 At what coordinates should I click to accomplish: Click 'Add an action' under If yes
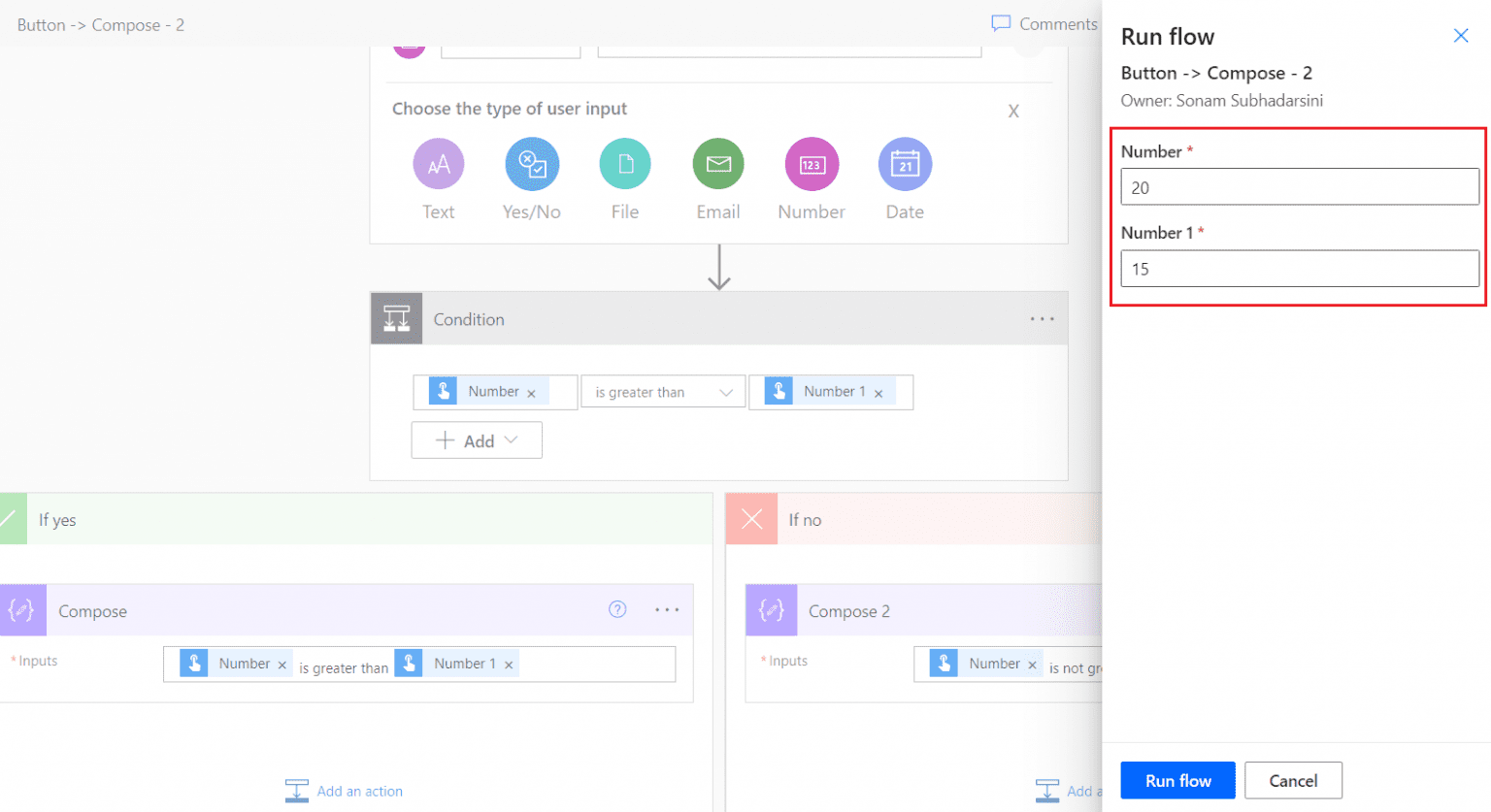(x=344, y=791)
